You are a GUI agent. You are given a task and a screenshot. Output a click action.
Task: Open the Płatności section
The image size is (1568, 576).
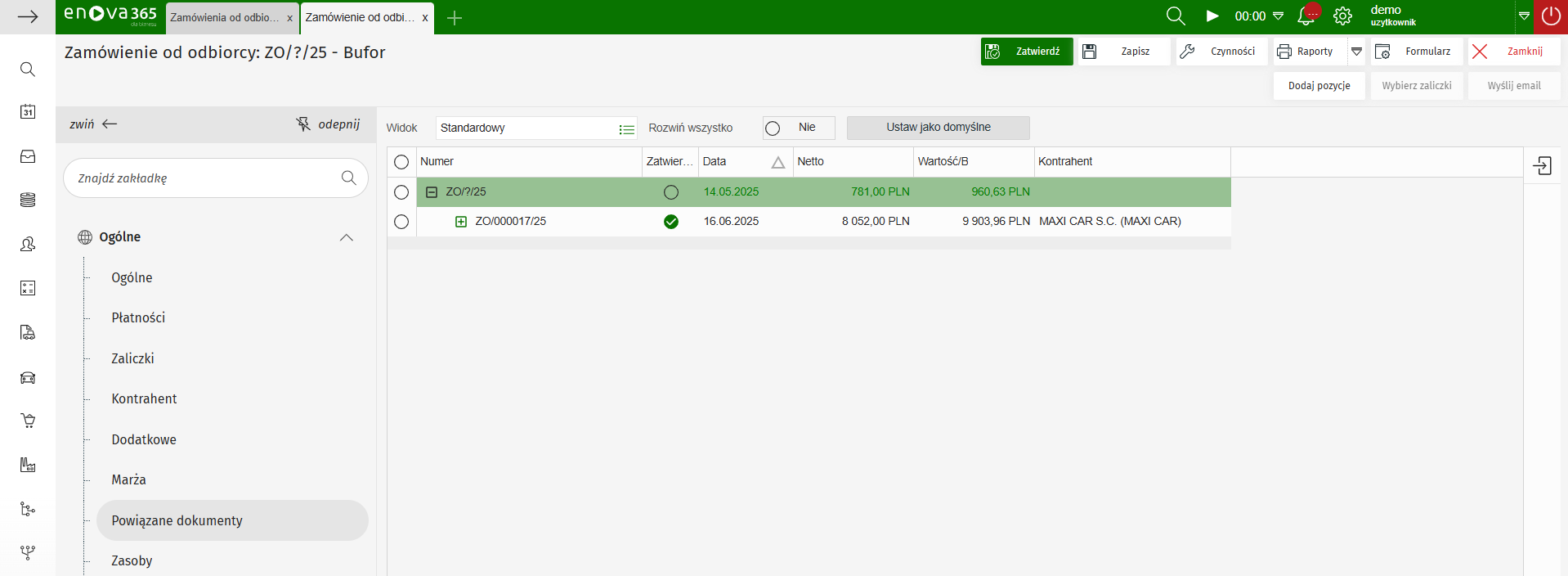click(138, 317)
